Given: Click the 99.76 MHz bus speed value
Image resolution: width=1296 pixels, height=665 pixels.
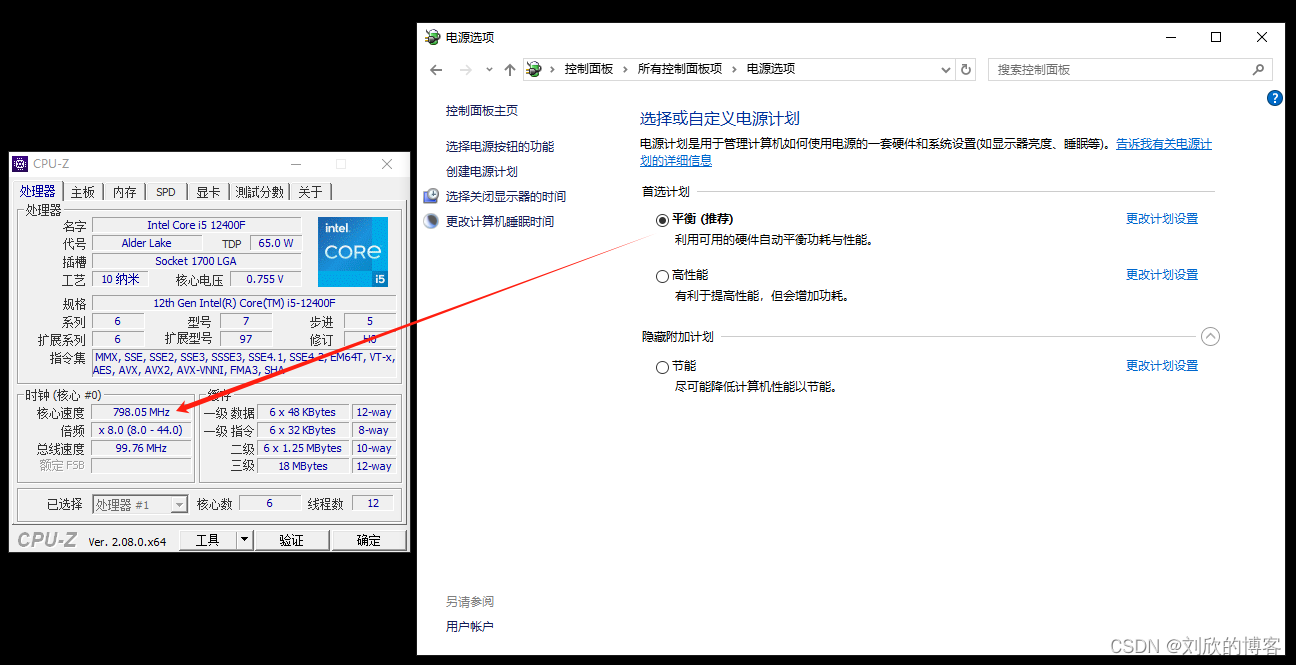Looking at the screenshot, I should 141,448.
